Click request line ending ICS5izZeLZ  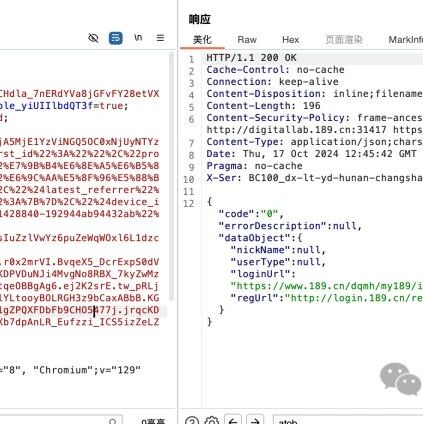coord(79,322)
